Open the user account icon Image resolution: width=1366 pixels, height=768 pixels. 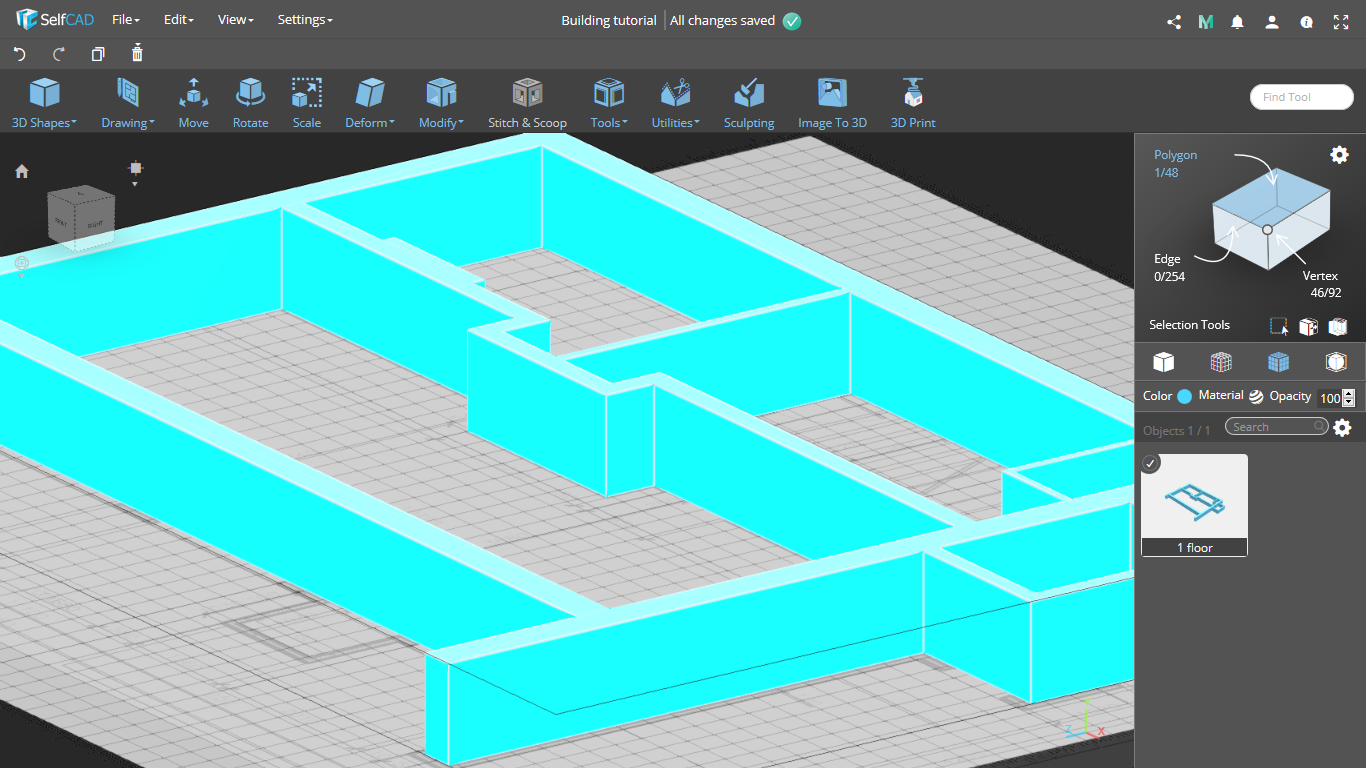coord(1272,21)
